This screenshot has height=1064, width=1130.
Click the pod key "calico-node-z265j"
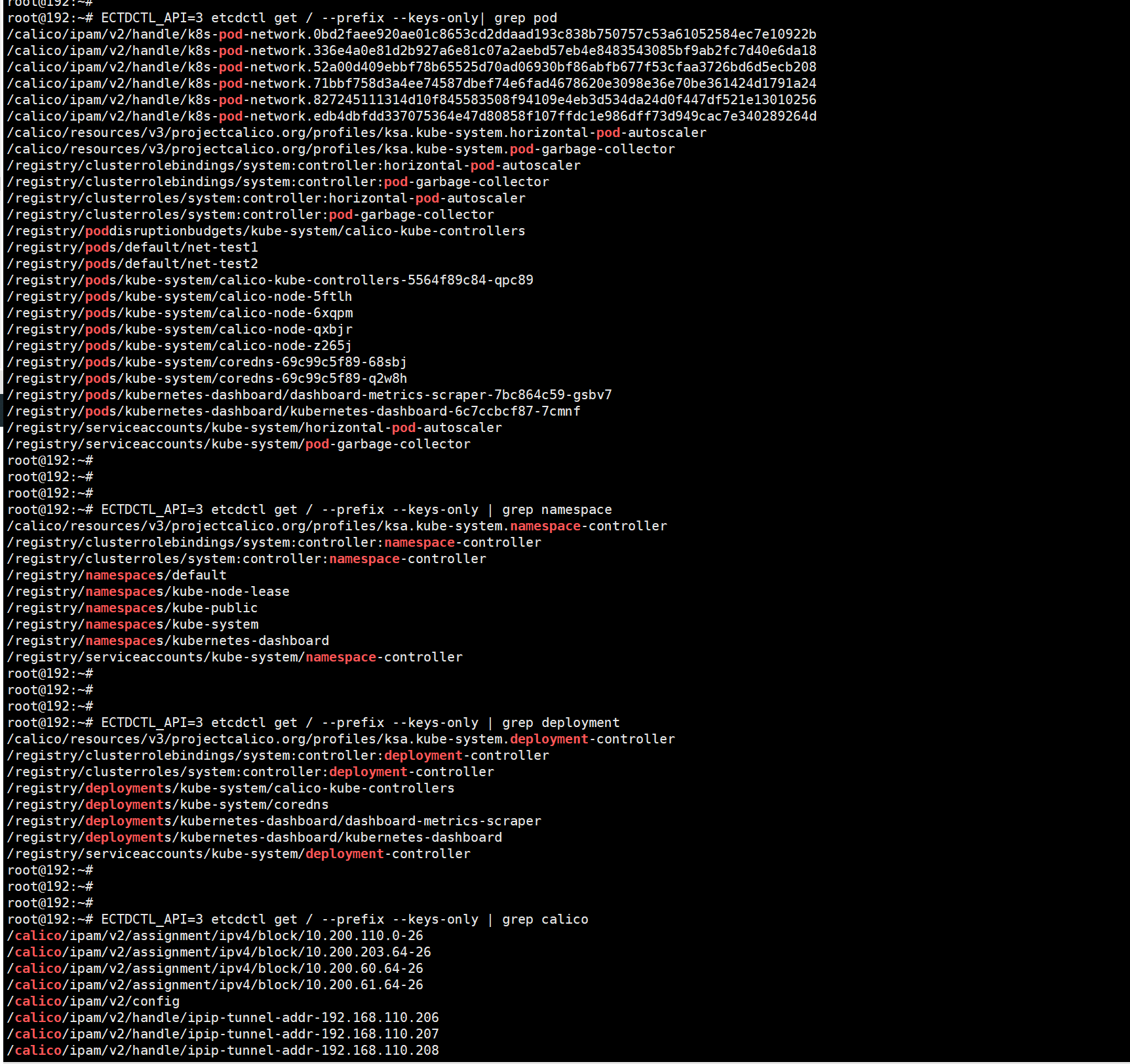pos(180,345)
